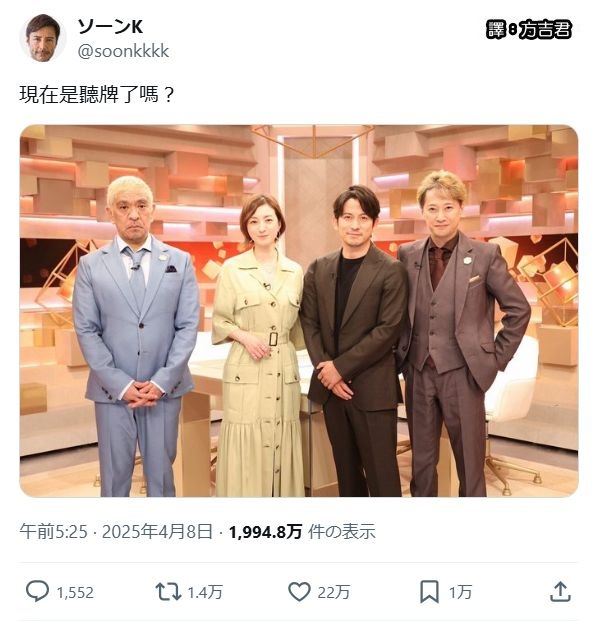
Task: Click the man in three-piece suit with vest
Action: (459, 334)
